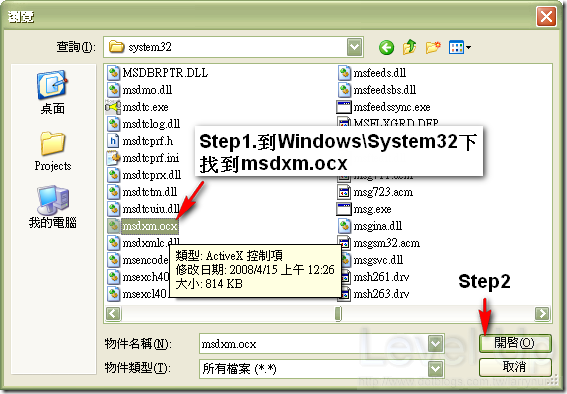Click msexch40 file name
Screen dimensions: 567x394
[146, 277]
